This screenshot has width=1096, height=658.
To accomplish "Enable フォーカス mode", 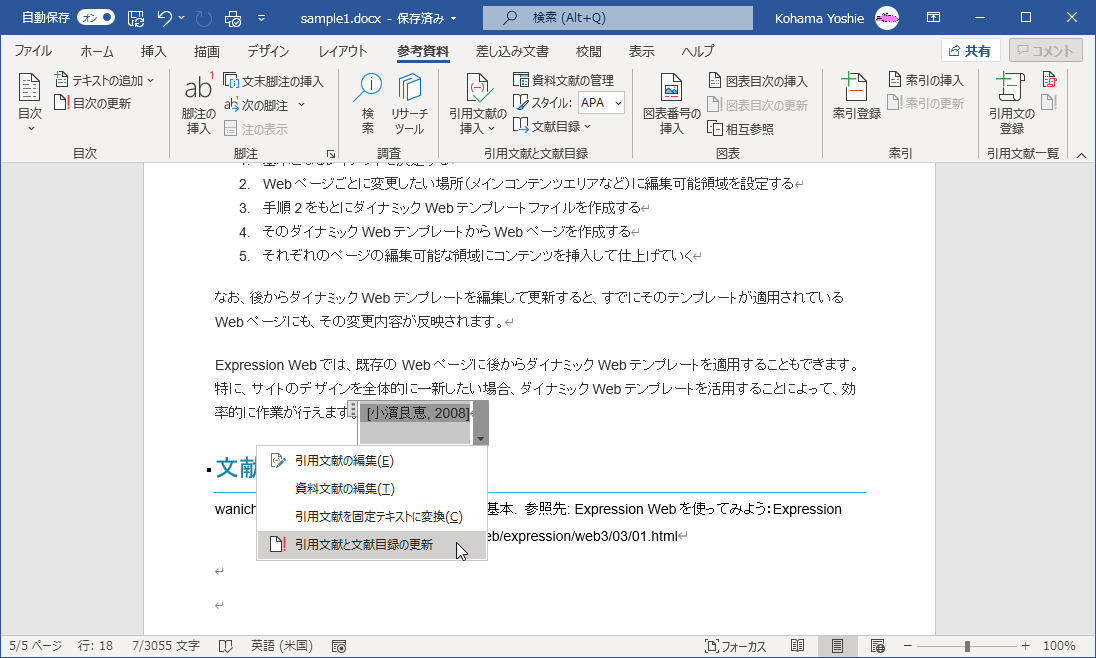I will coord(735,646).
